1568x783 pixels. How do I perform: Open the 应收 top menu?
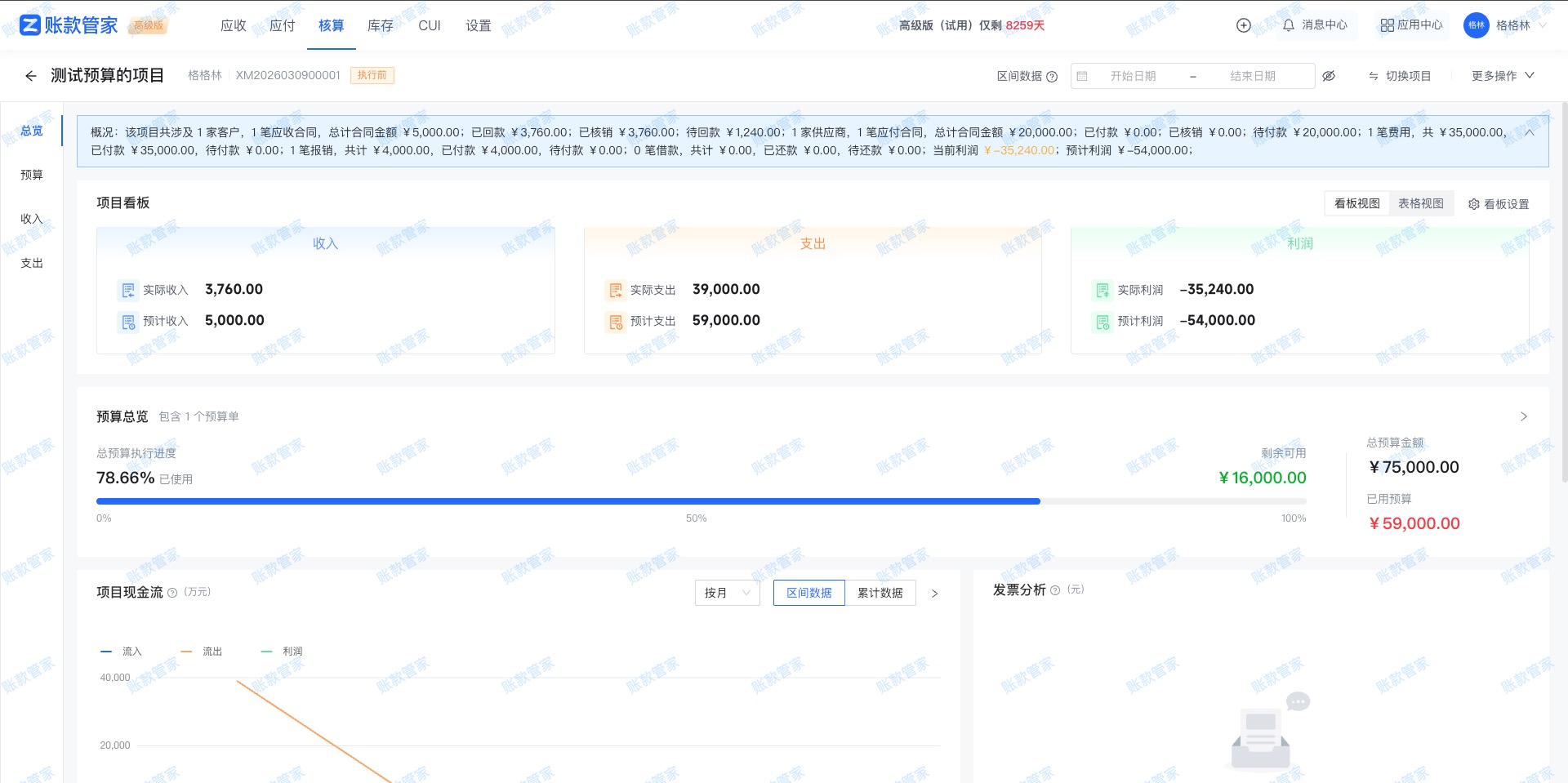click(x=233, y=25)
